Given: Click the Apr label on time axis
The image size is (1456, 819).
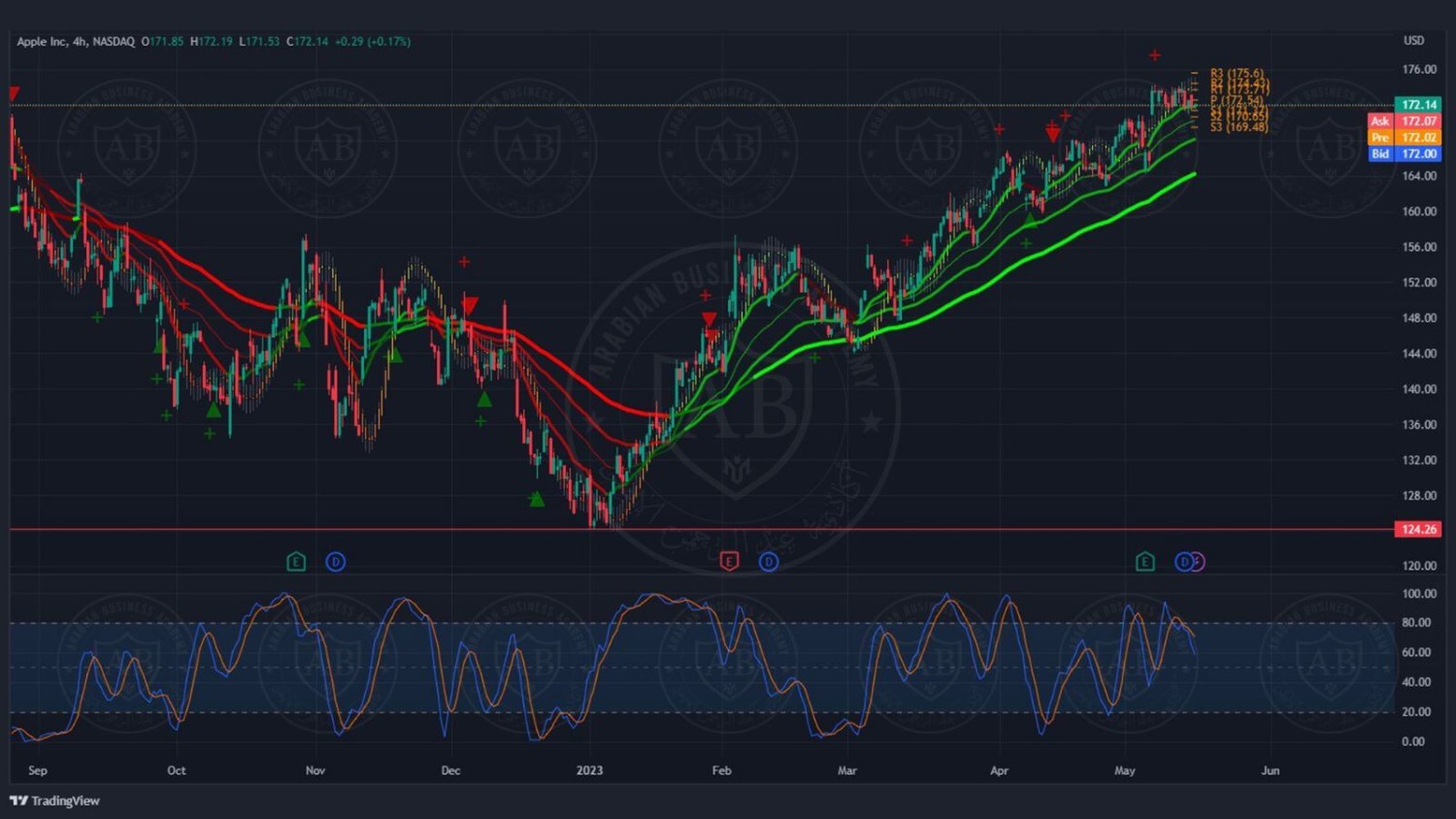Looking at the screenshot, I should pyautogui.click(x=999, y=770).
